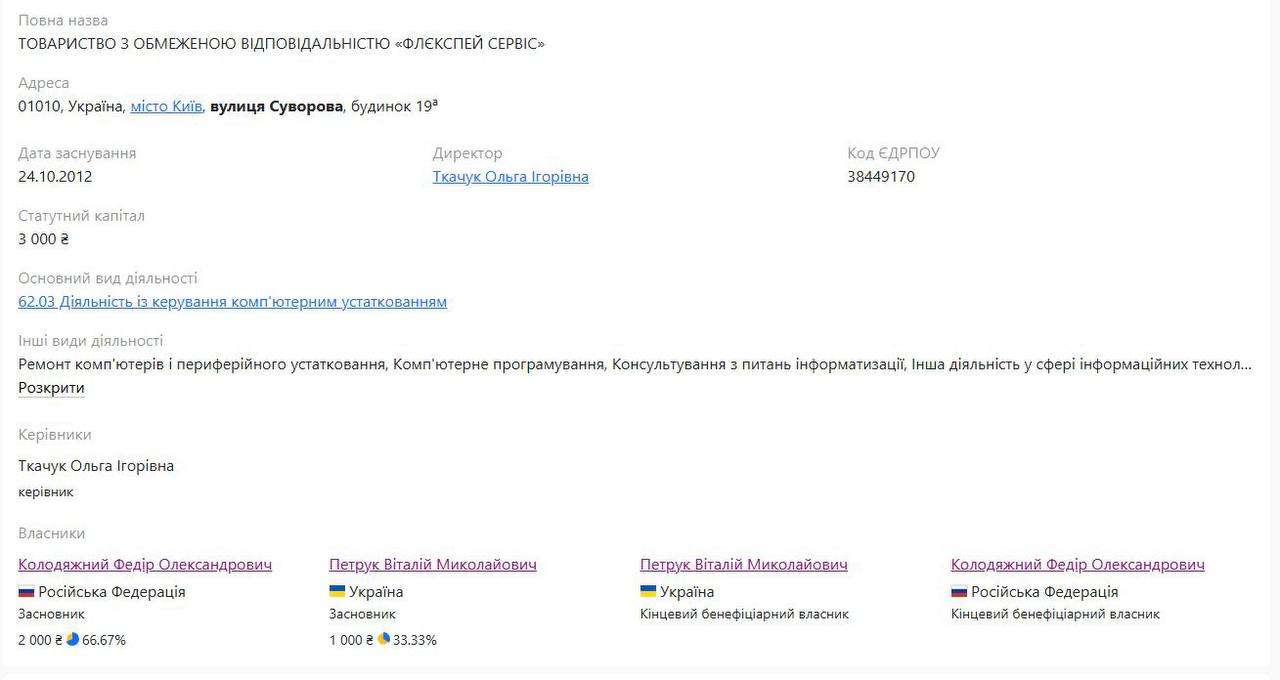Click the founding date 24.10.2012

tap(55, 177)
